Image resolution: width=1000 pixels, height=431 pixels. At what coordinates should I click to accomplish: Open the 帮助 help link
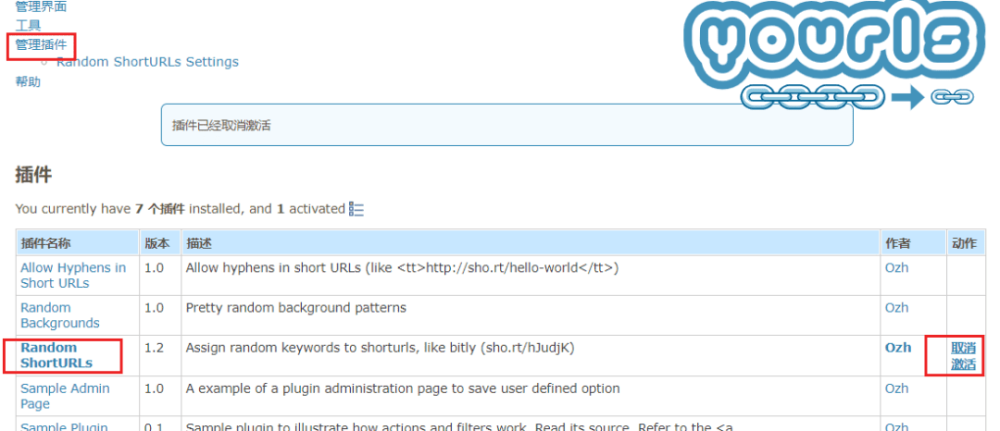(28, 82)
